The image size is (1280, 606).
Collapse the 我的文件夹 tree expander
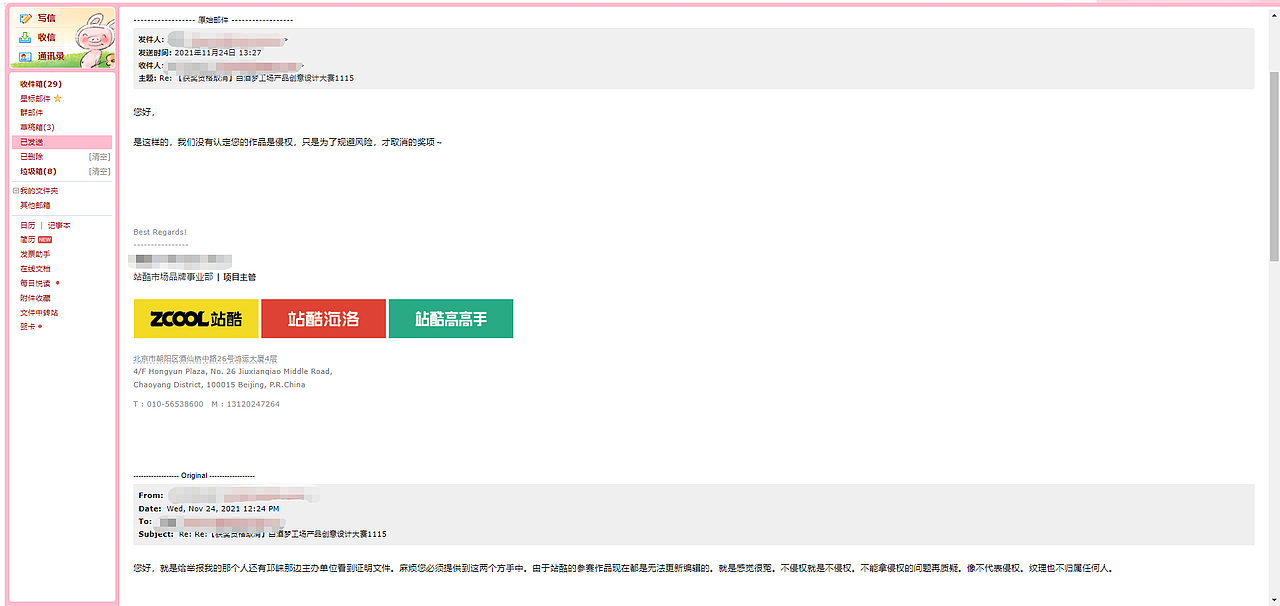(15, 191)
